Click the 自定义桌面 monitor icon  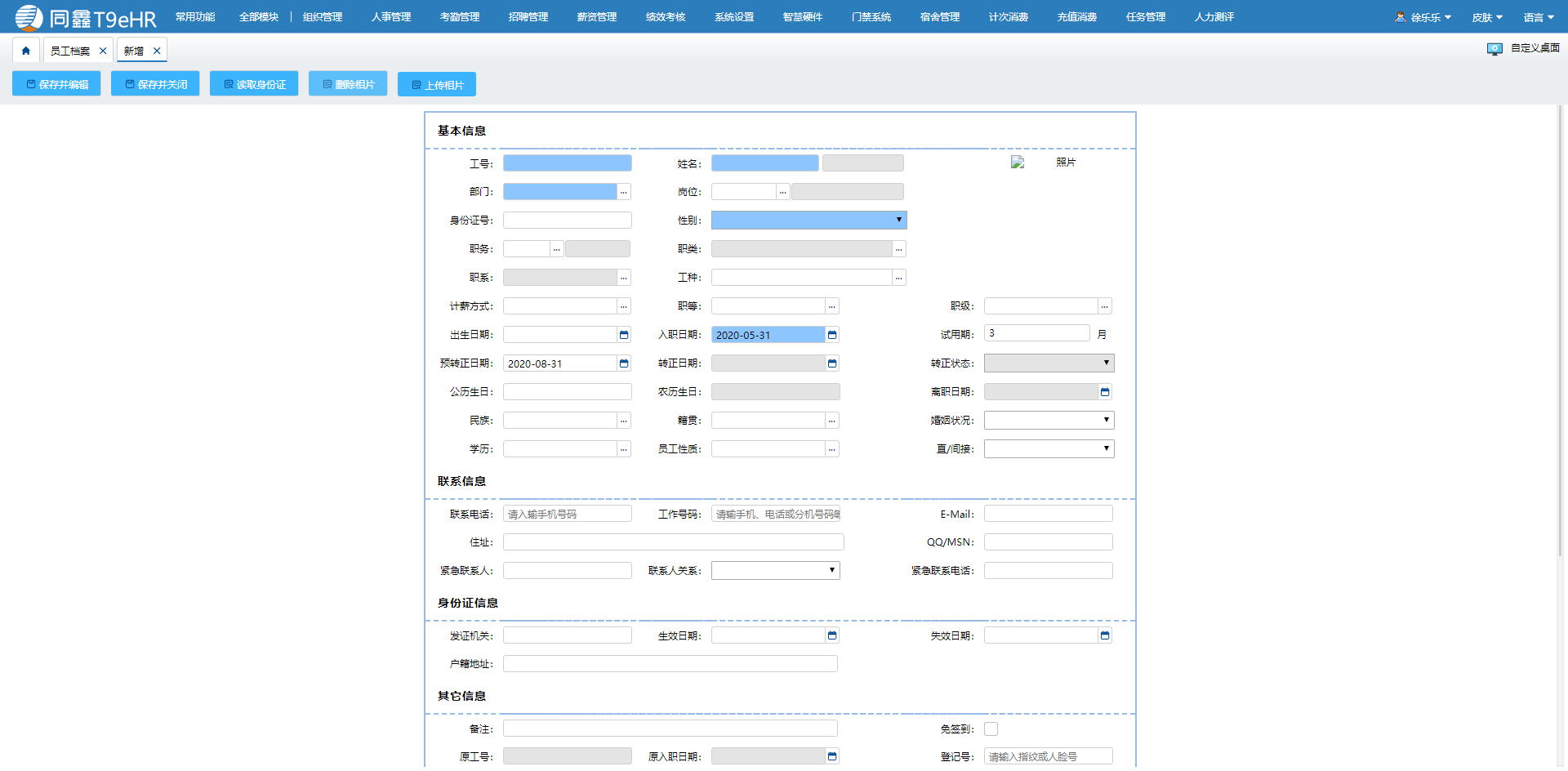[x=1494, y=49]
